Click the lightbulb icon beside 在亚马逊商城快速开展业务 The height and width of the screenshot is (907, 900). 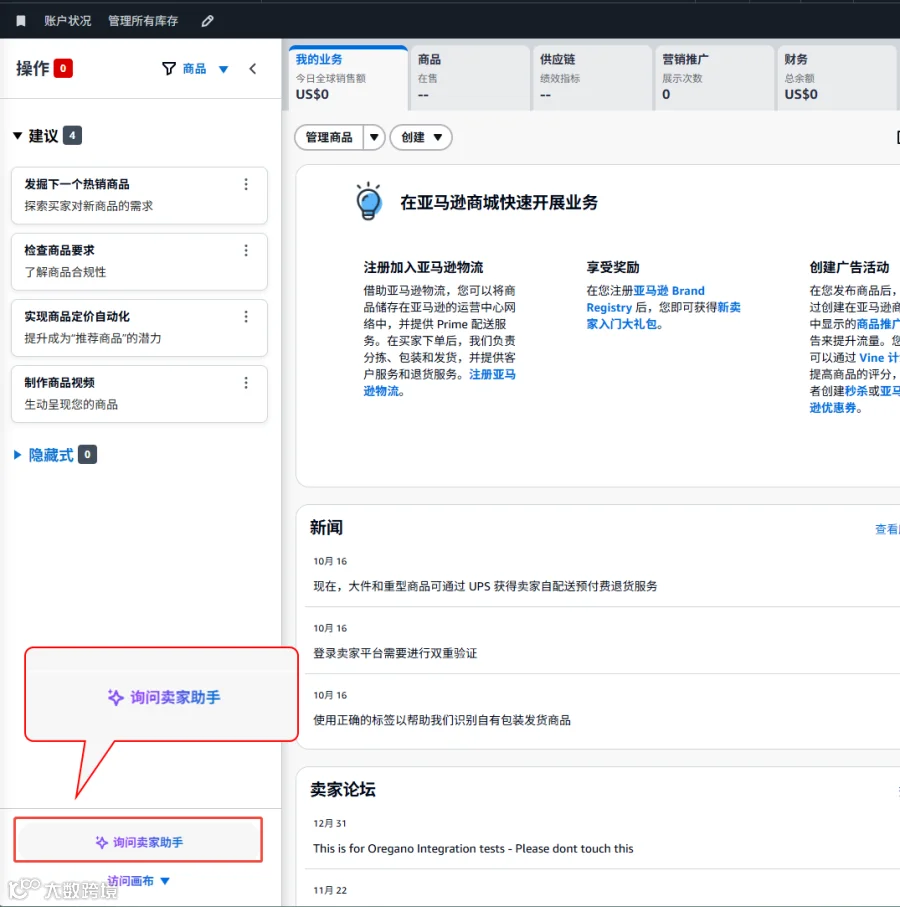click(x=368, y=201)
